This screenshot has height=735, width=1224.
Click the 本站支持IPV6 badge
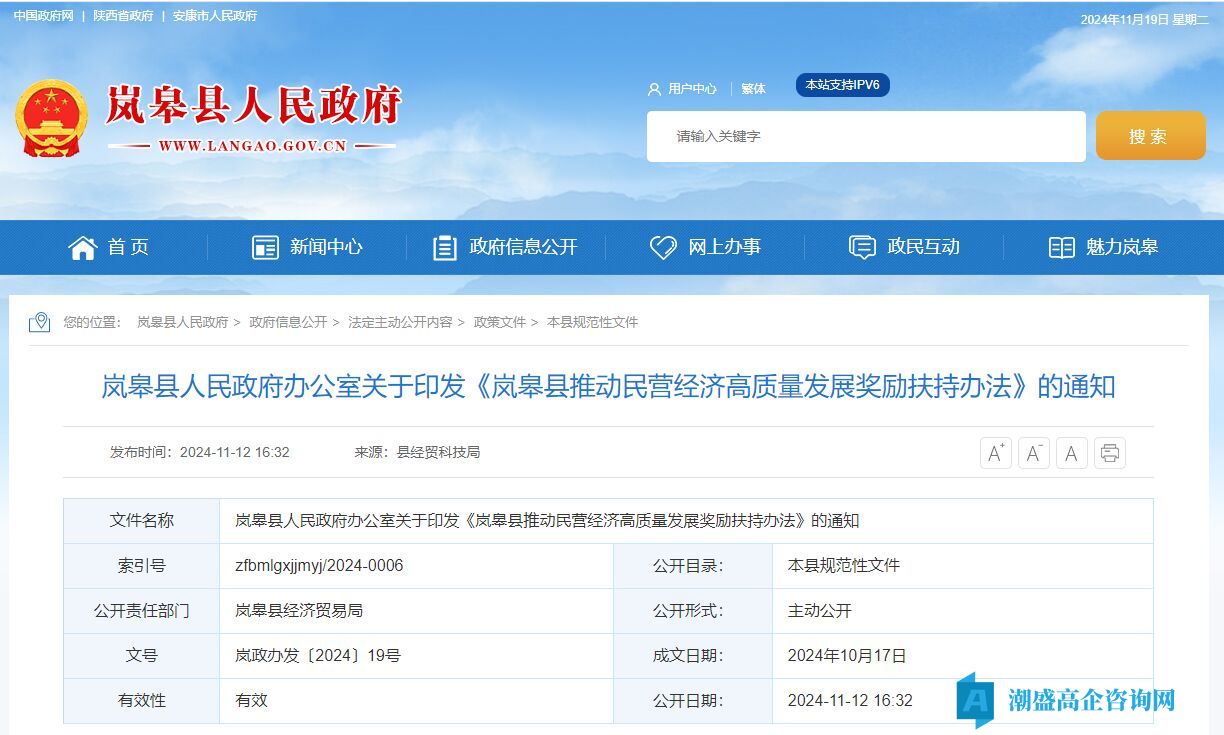pyautogui.click(x=842, y=85)
